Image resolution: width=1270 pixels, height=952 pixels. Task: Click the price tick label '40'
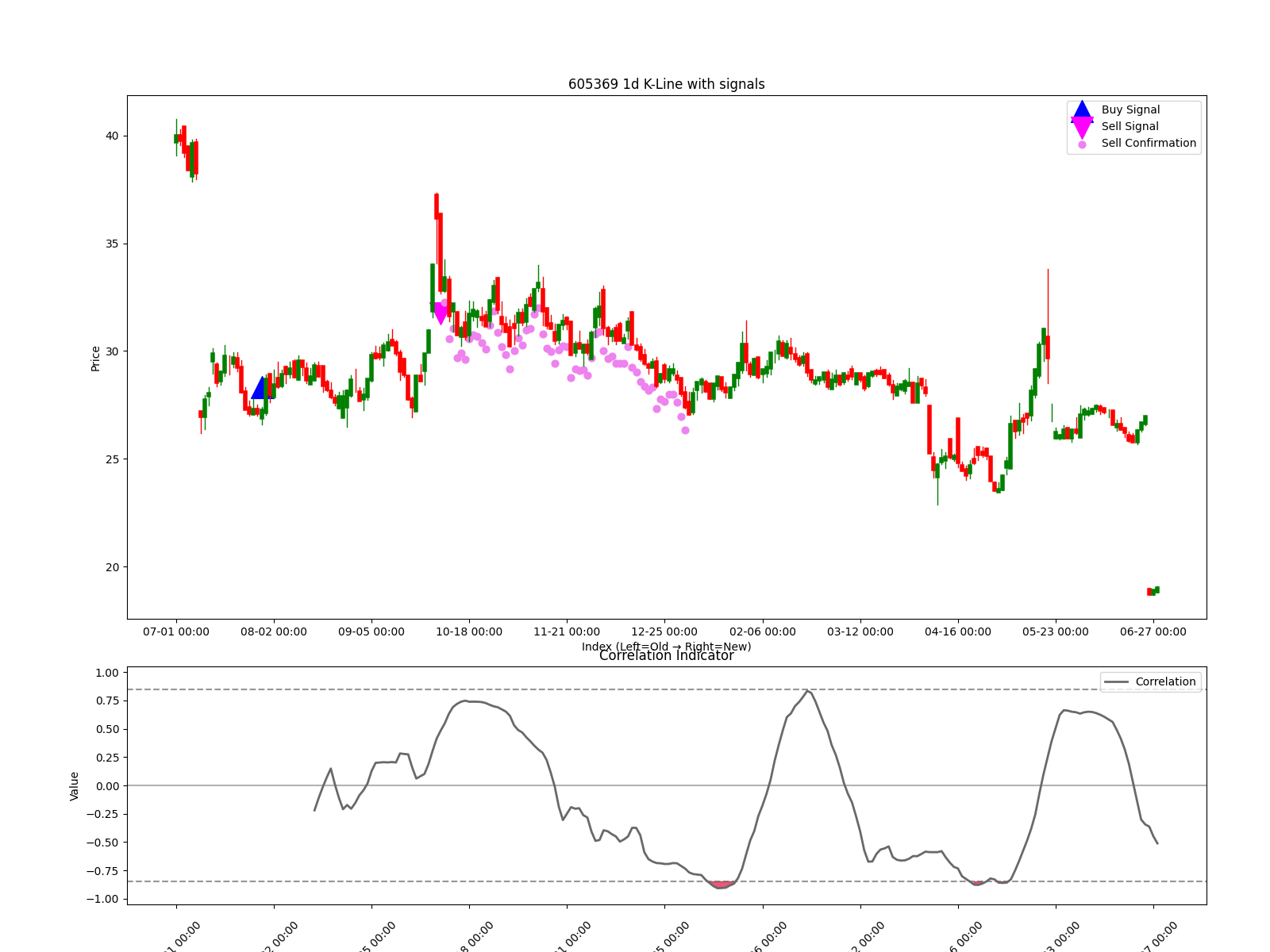coord(112,136)
